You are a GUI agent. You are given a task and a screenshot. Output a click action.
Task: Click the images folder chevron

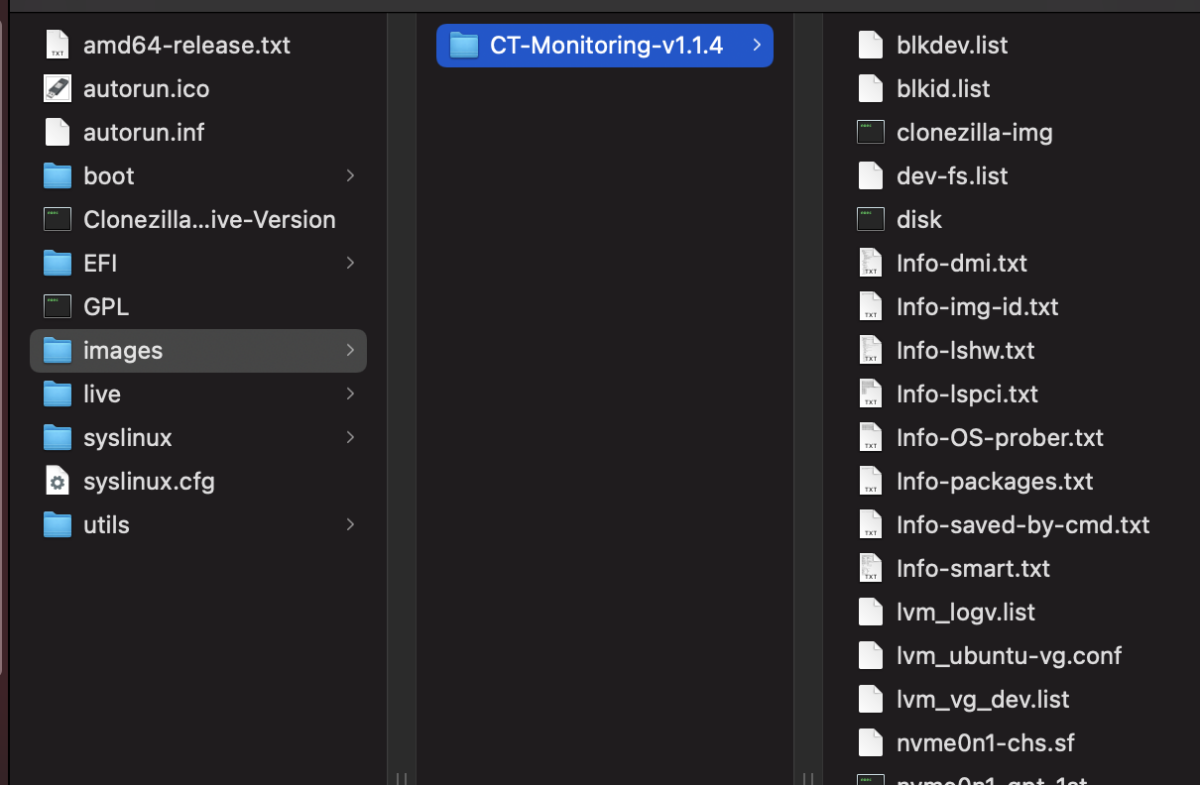350,350
